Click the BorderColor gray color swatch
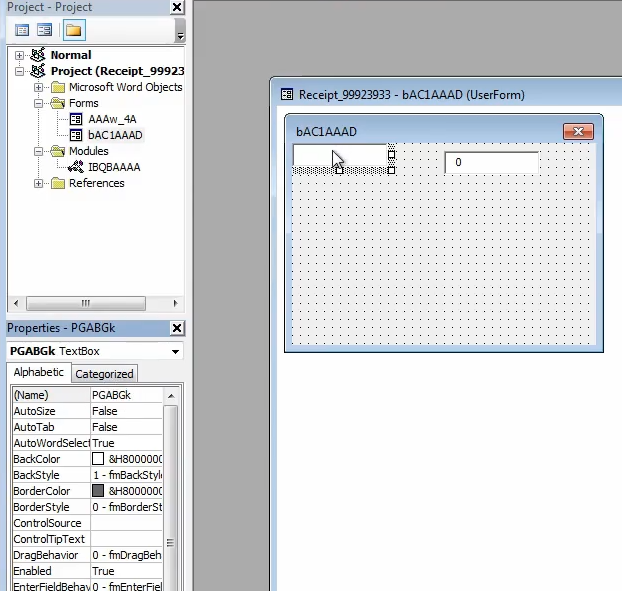The image size is (622, 591). (98, 491)
